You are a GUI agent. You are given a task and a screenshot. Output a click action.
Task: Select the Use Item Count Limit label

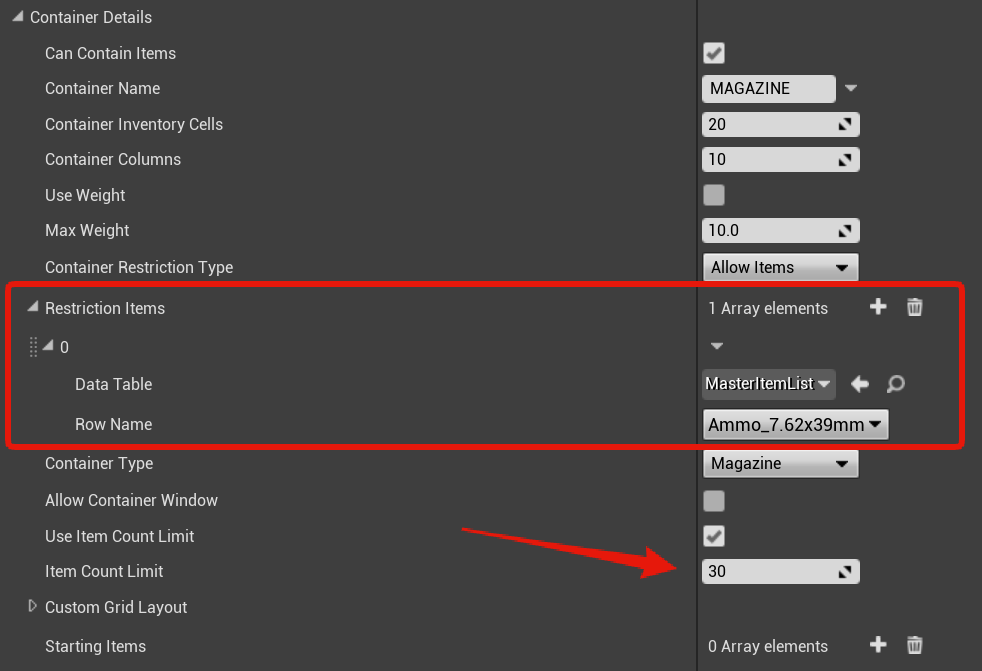coord(120,536)
